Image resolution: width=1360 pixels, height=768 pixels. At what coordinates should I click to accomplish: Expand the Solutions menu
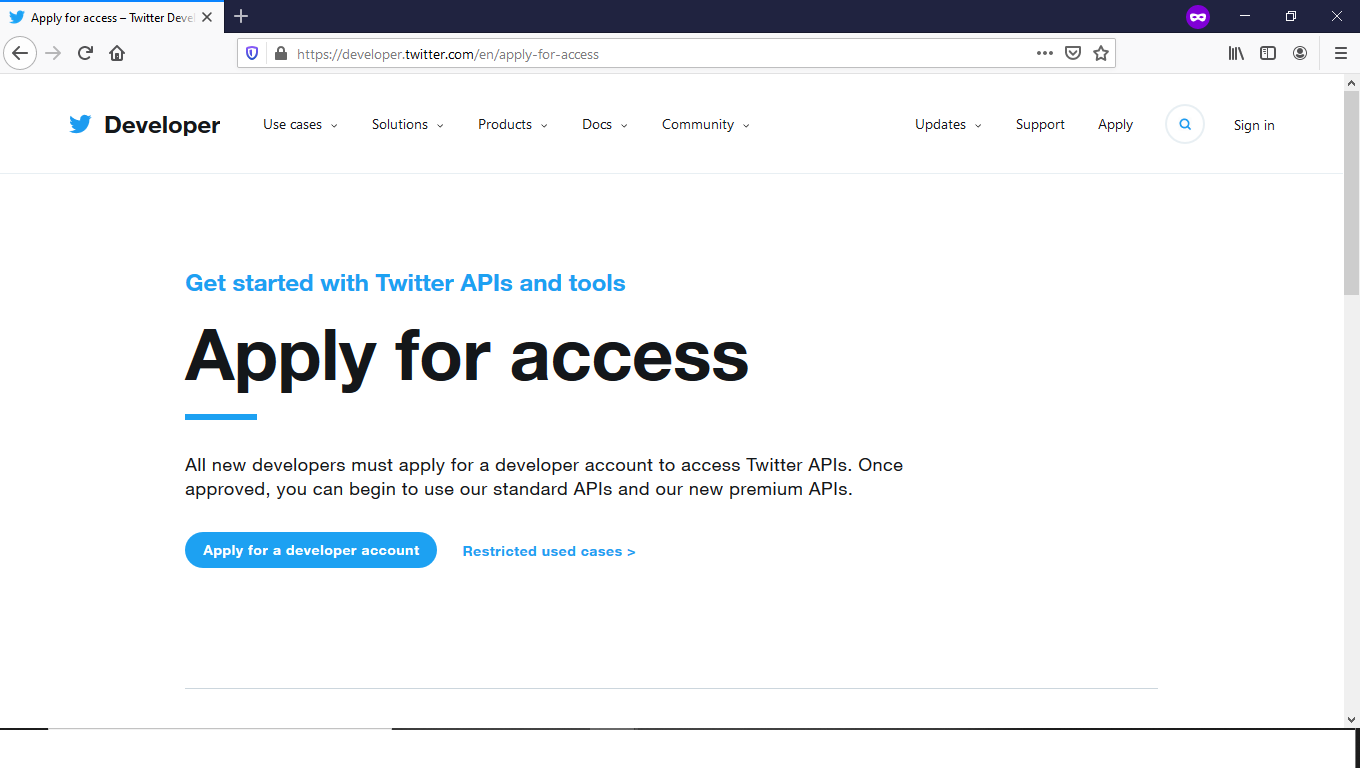click(408, 125)
